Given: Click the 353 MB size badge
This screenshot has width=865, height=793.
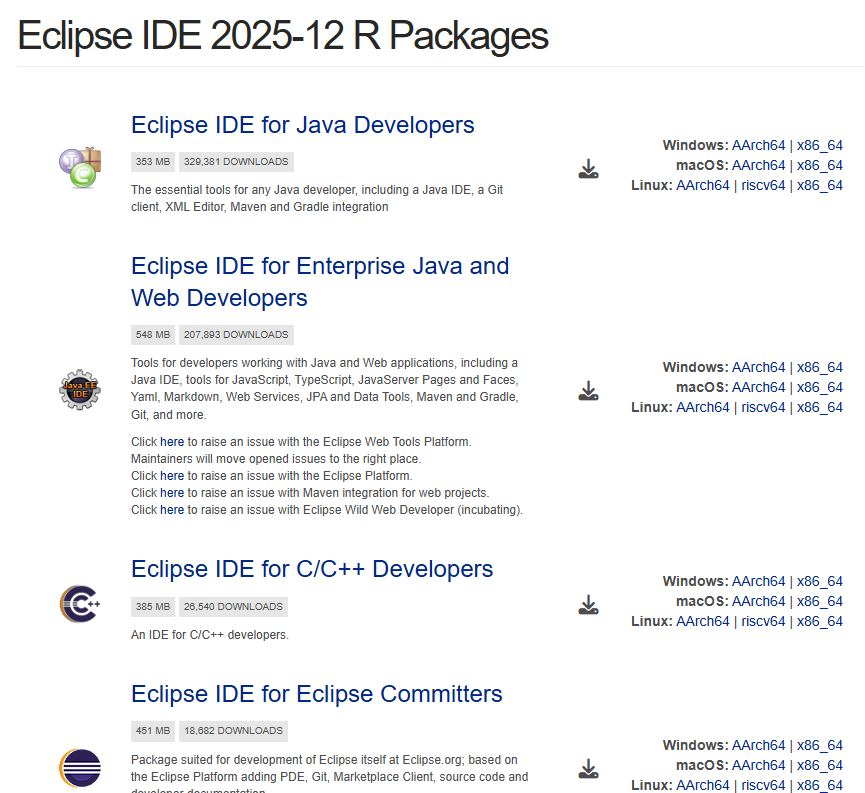Looking at the screenshot, I should (153, 162).
